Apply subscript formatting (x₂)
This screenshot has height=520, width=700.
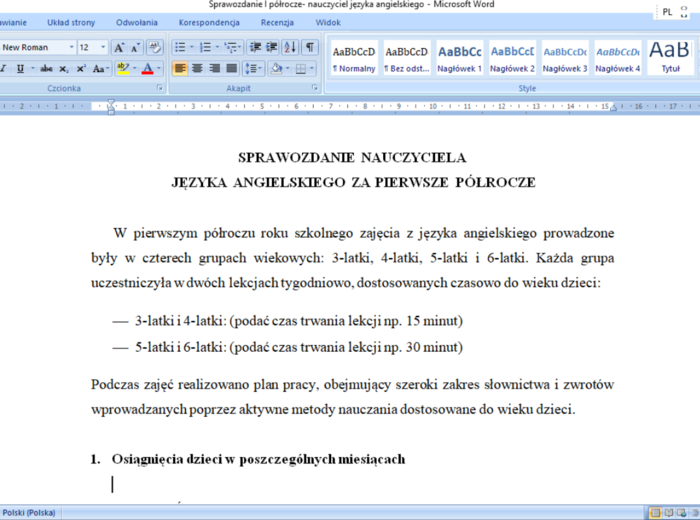(64, 69)
